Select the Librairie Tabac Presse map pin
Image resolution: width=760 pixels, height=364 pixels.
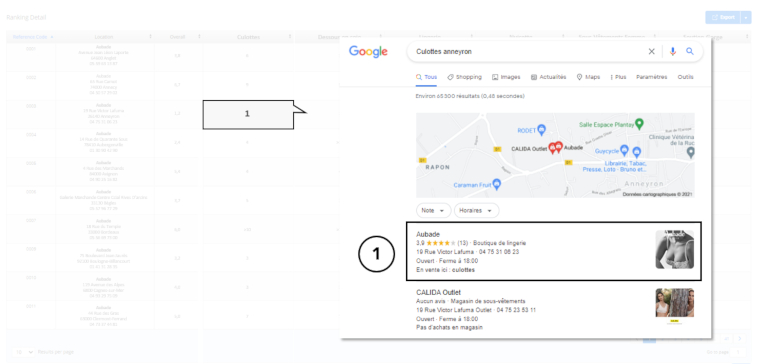tap(637, 153)
